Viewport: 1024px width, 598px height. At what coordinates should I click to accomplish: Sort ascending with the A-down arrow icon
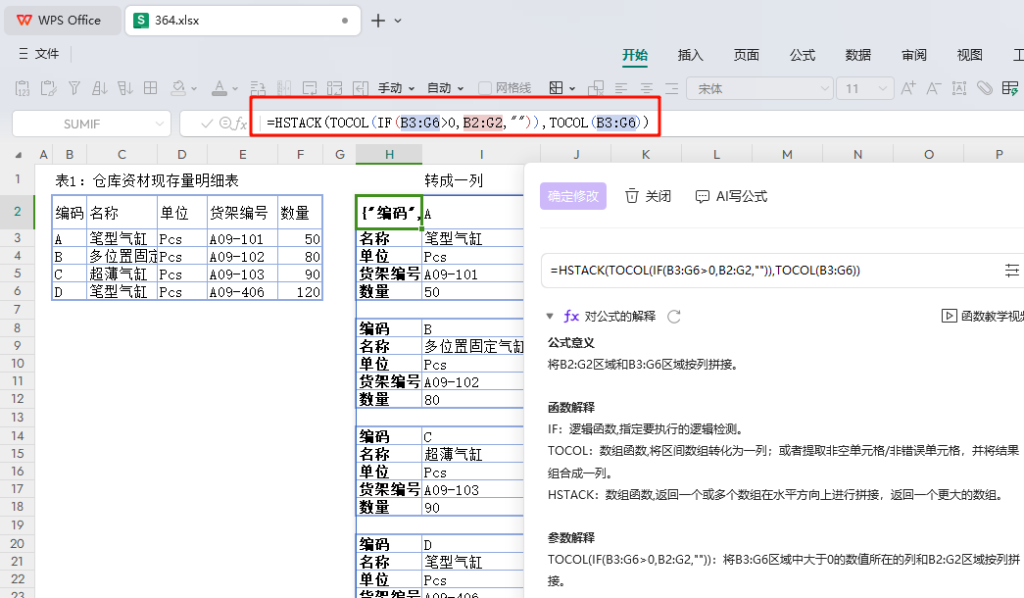(99, 88)
